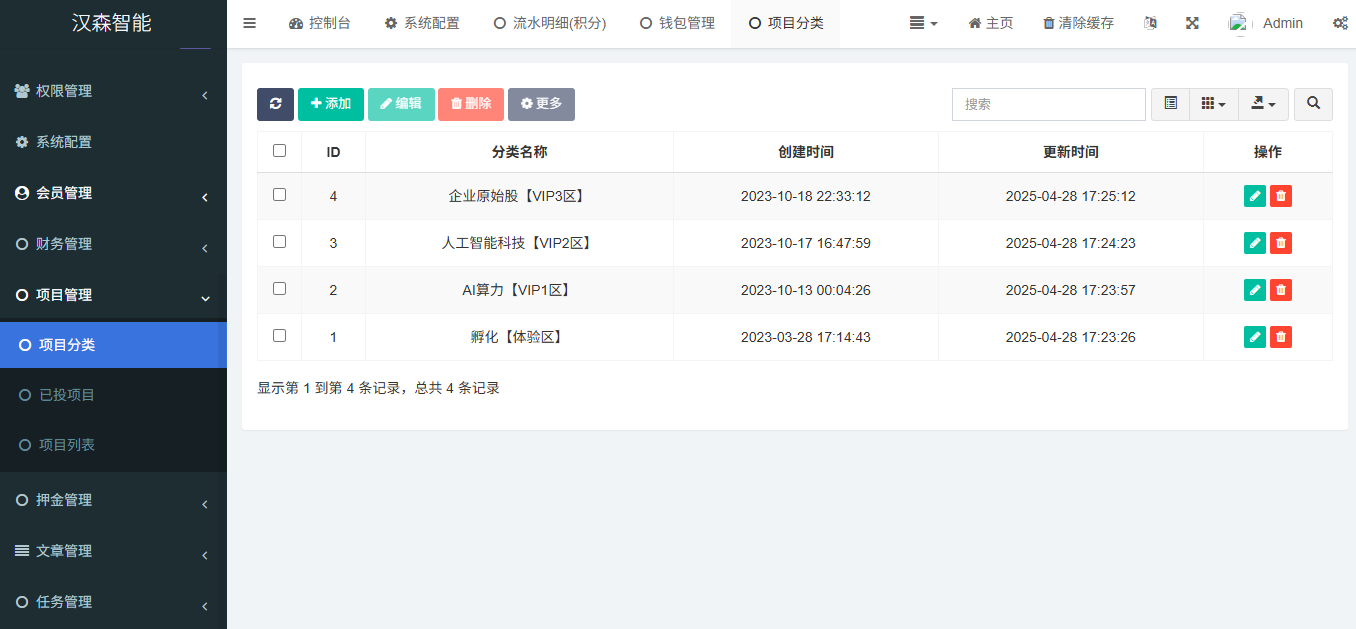Open the export data dropdown

(1263, 104)
